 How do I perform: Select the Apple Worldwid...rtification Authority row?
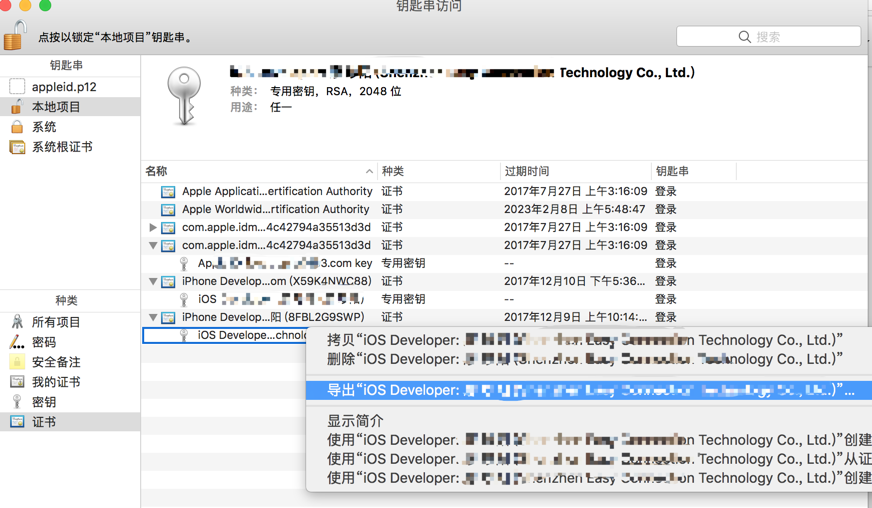504,209
